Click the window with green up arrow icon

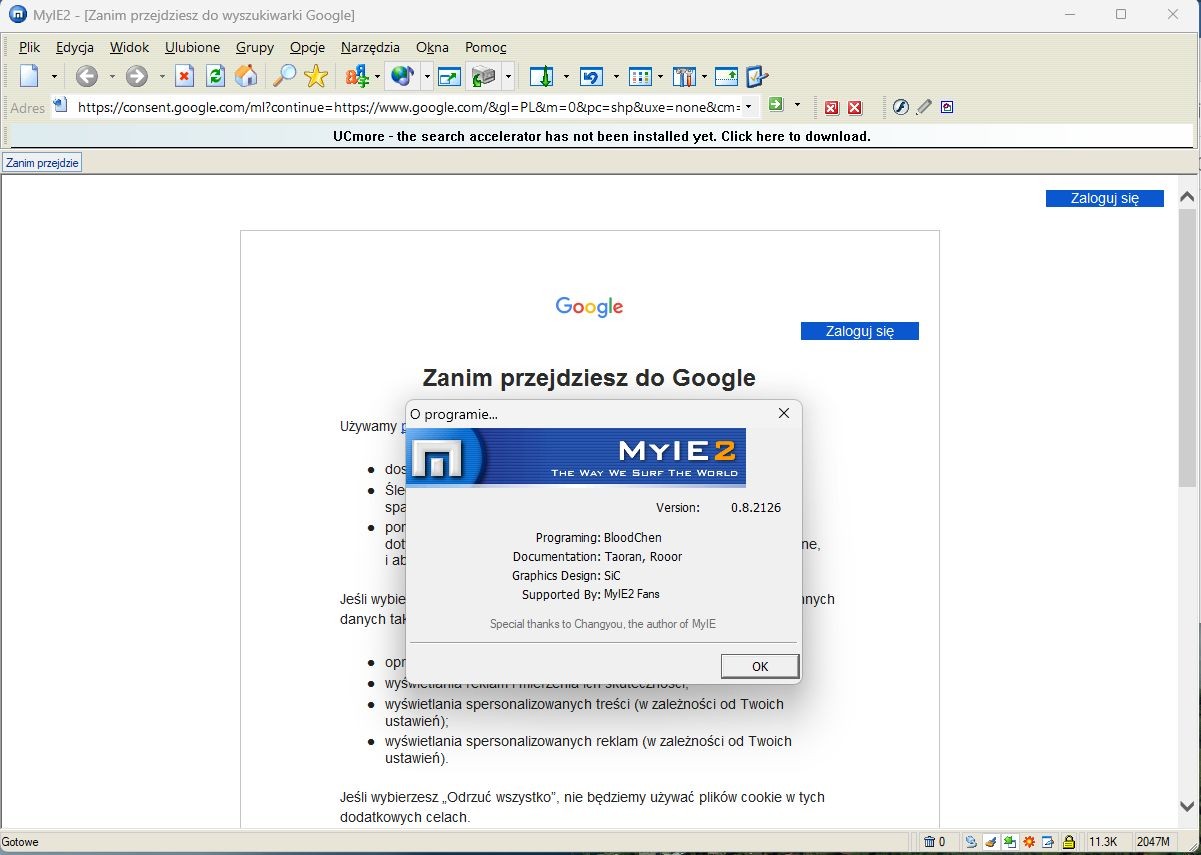pos(726,76)
